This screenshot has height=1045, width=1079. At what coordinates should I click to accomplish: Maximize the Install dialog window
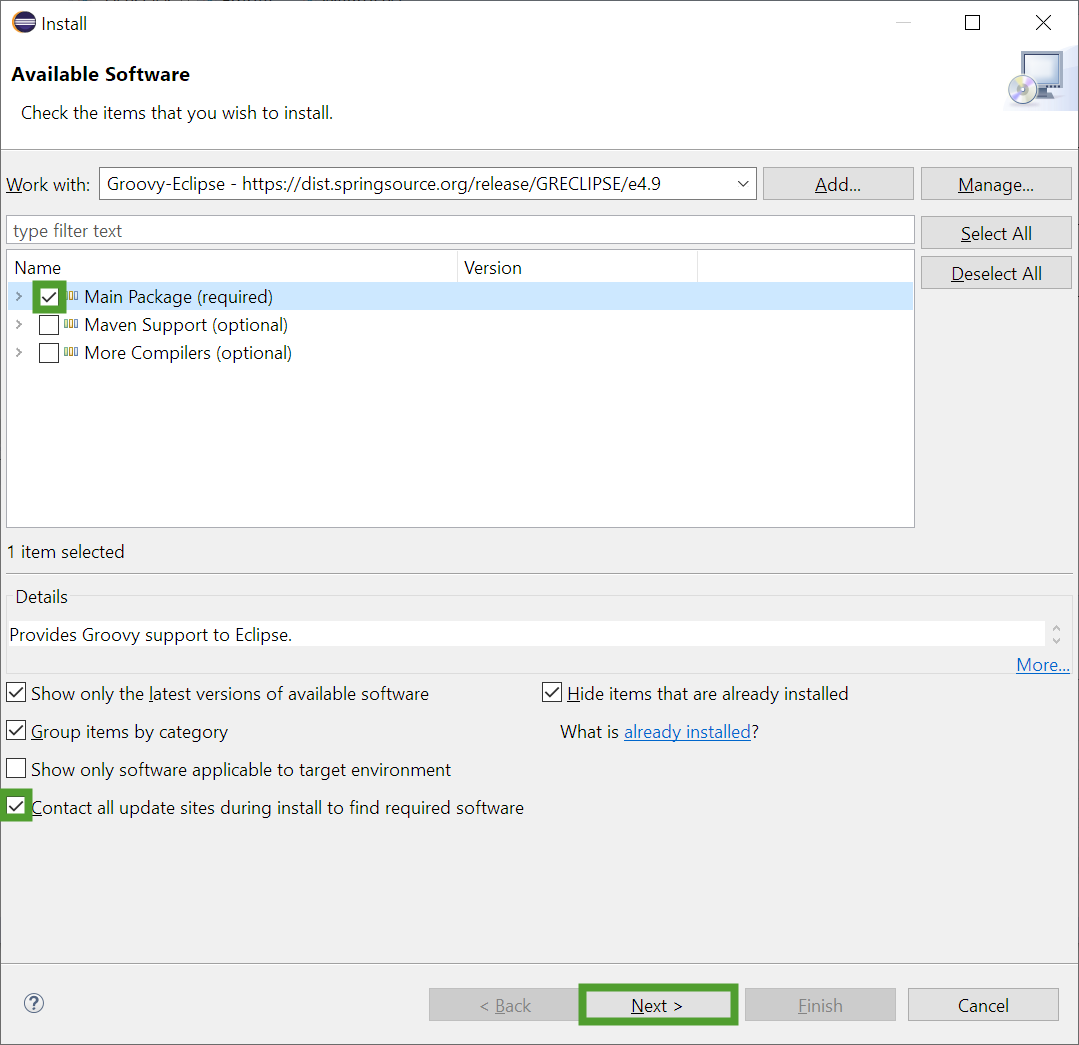coord(972,23)
